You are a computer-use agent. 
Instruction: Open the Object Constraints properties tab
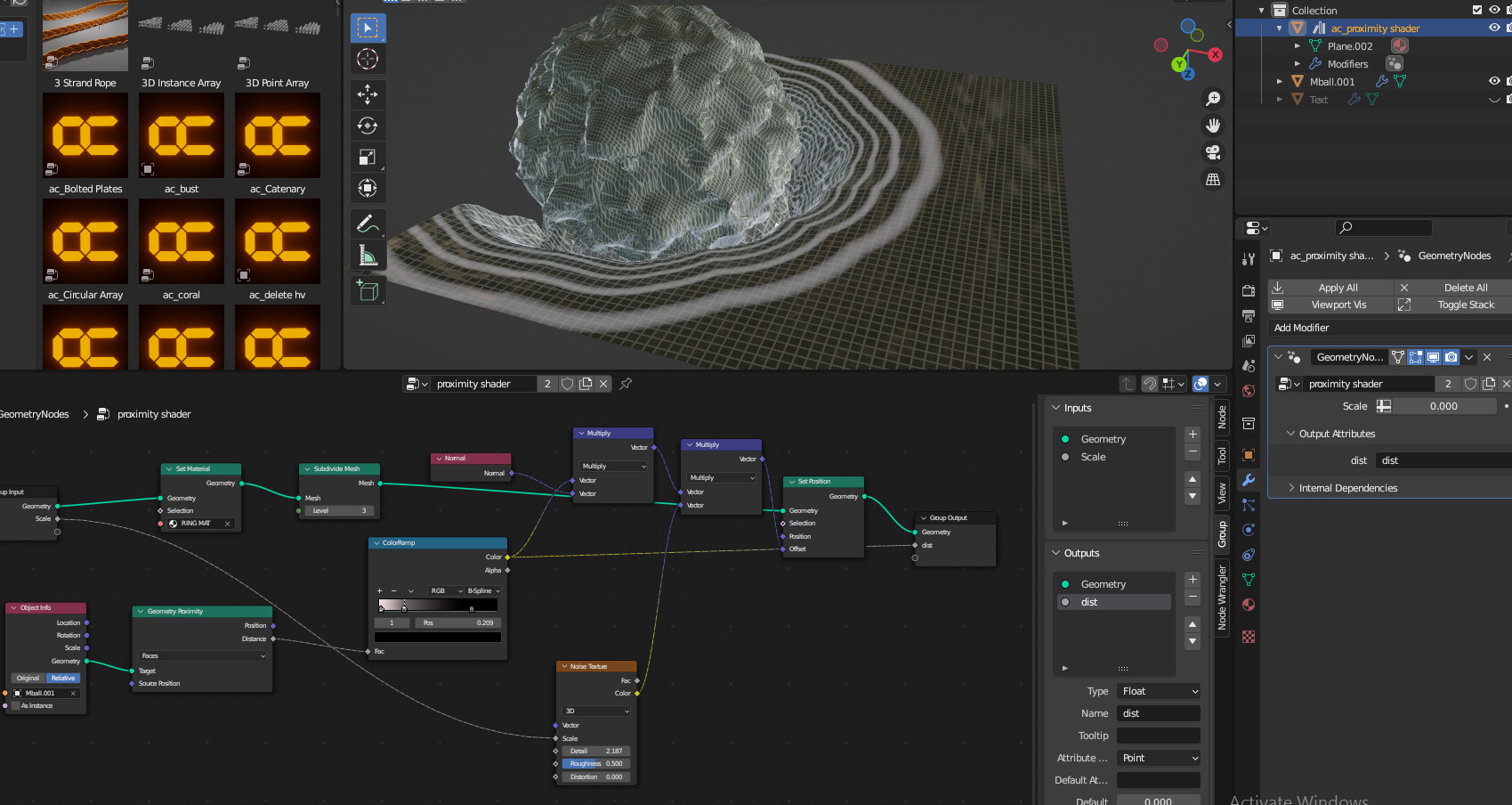coord(1249,555)
